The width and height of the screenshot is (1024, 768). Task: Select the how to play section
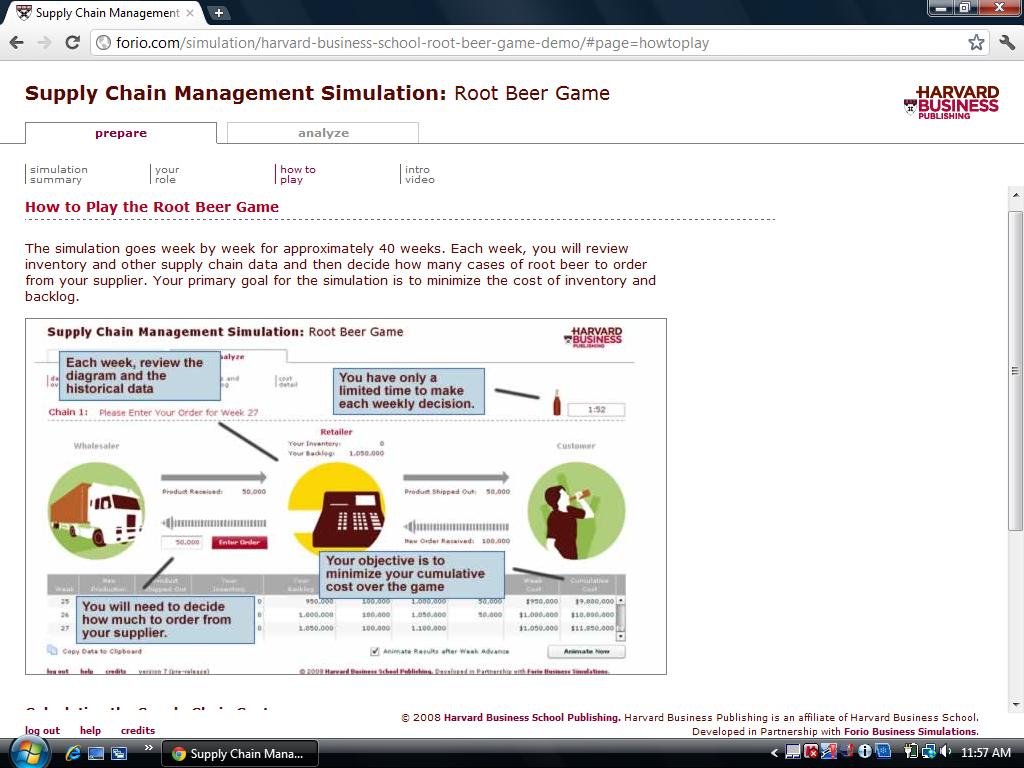coord(297,174)
